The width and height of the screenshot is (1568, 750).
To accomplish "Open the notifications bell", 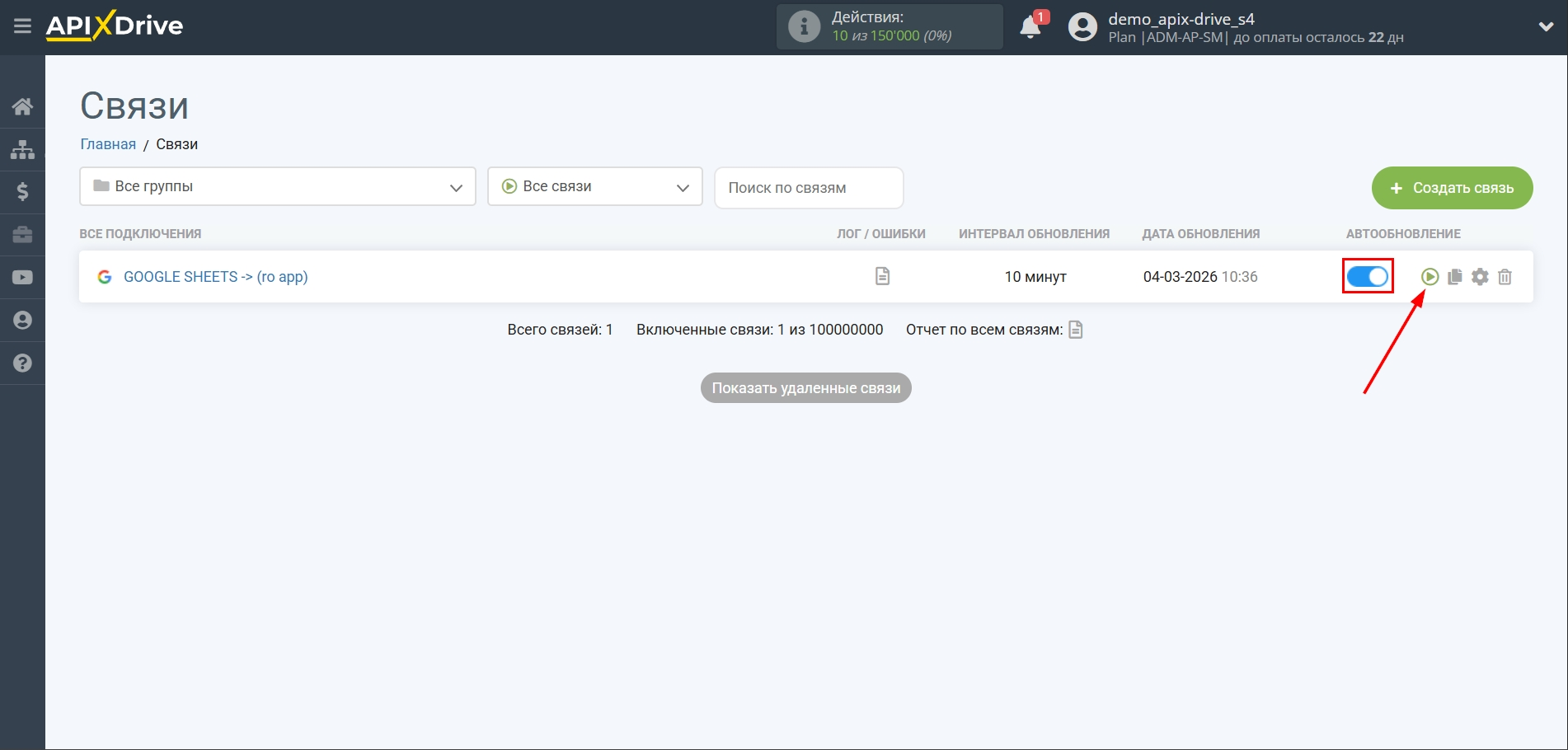I will click(x=1030, y=28).
